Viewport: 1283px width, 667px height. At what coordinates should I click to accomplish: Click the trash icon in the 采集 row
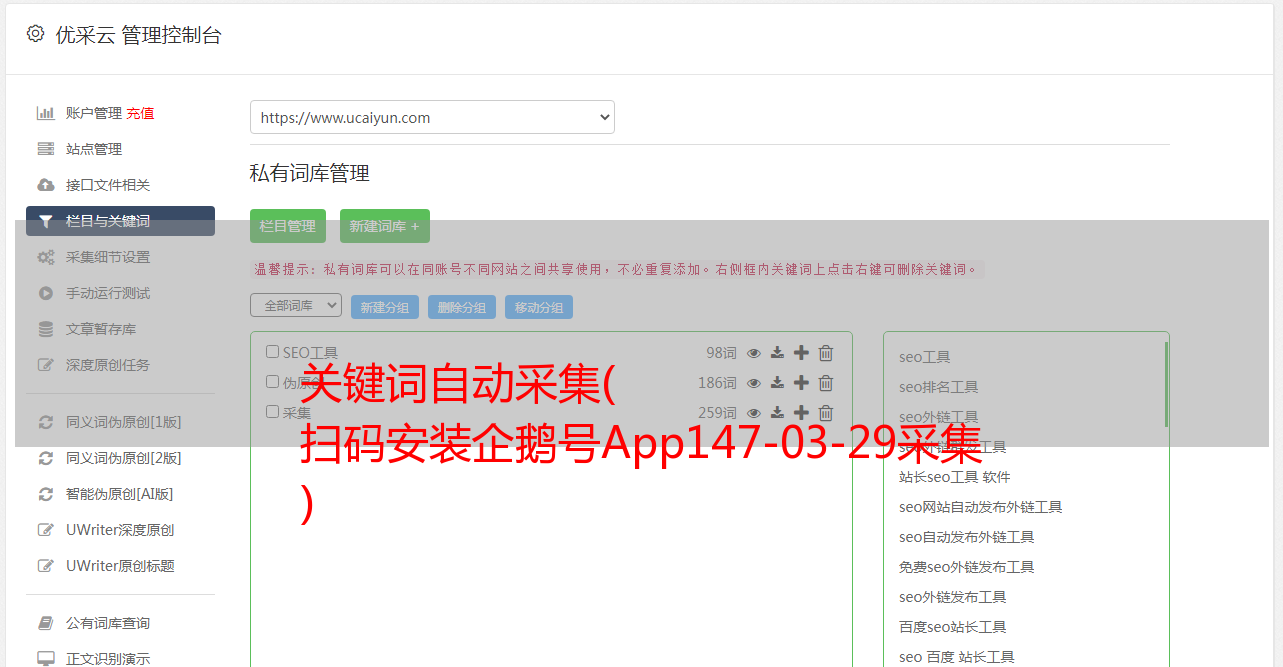tap(826, 413)
